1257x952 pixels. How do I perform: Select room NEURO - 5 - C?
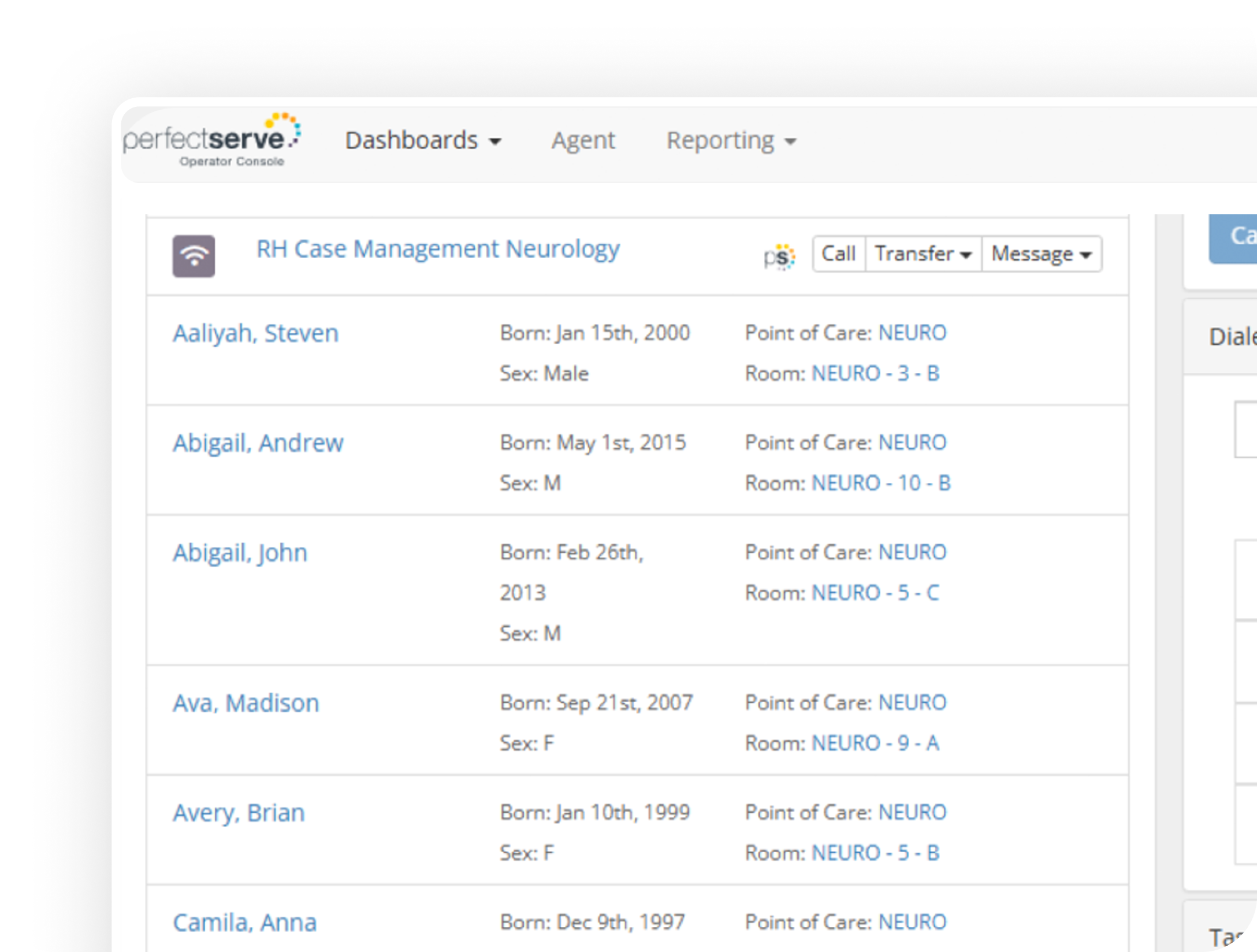(876, 593)
